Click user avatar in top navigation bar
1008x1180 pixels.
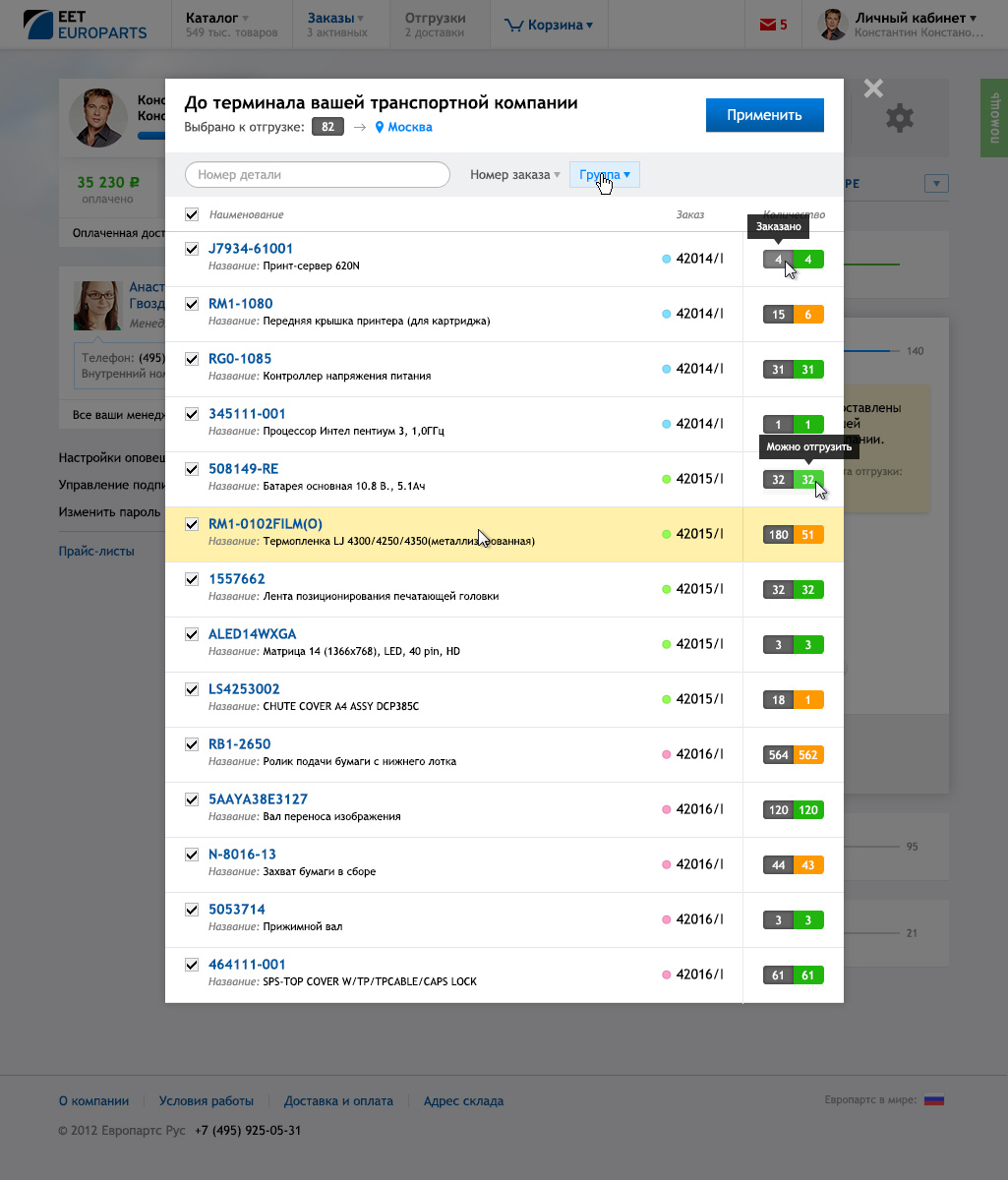point(832,25)
